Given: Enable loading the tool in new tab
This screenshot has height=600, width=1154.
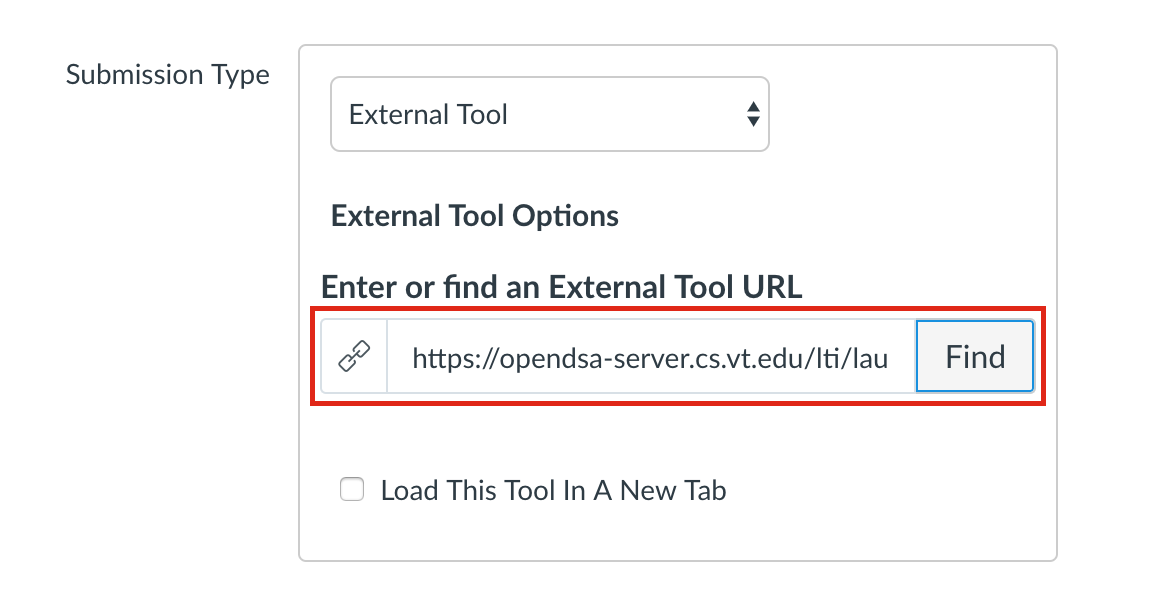Looking at the screenshot, I should (352, 490).
